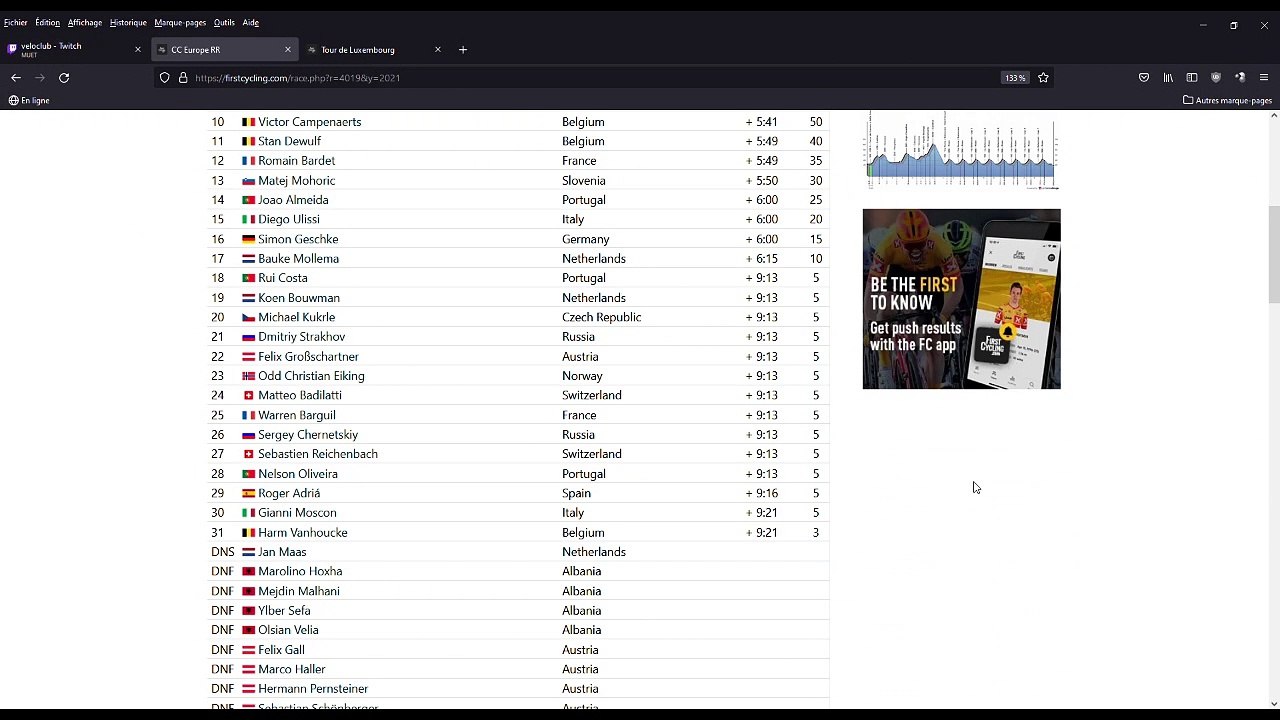Open rider Matej Mohoric
1280x720 pixels.
297,181
